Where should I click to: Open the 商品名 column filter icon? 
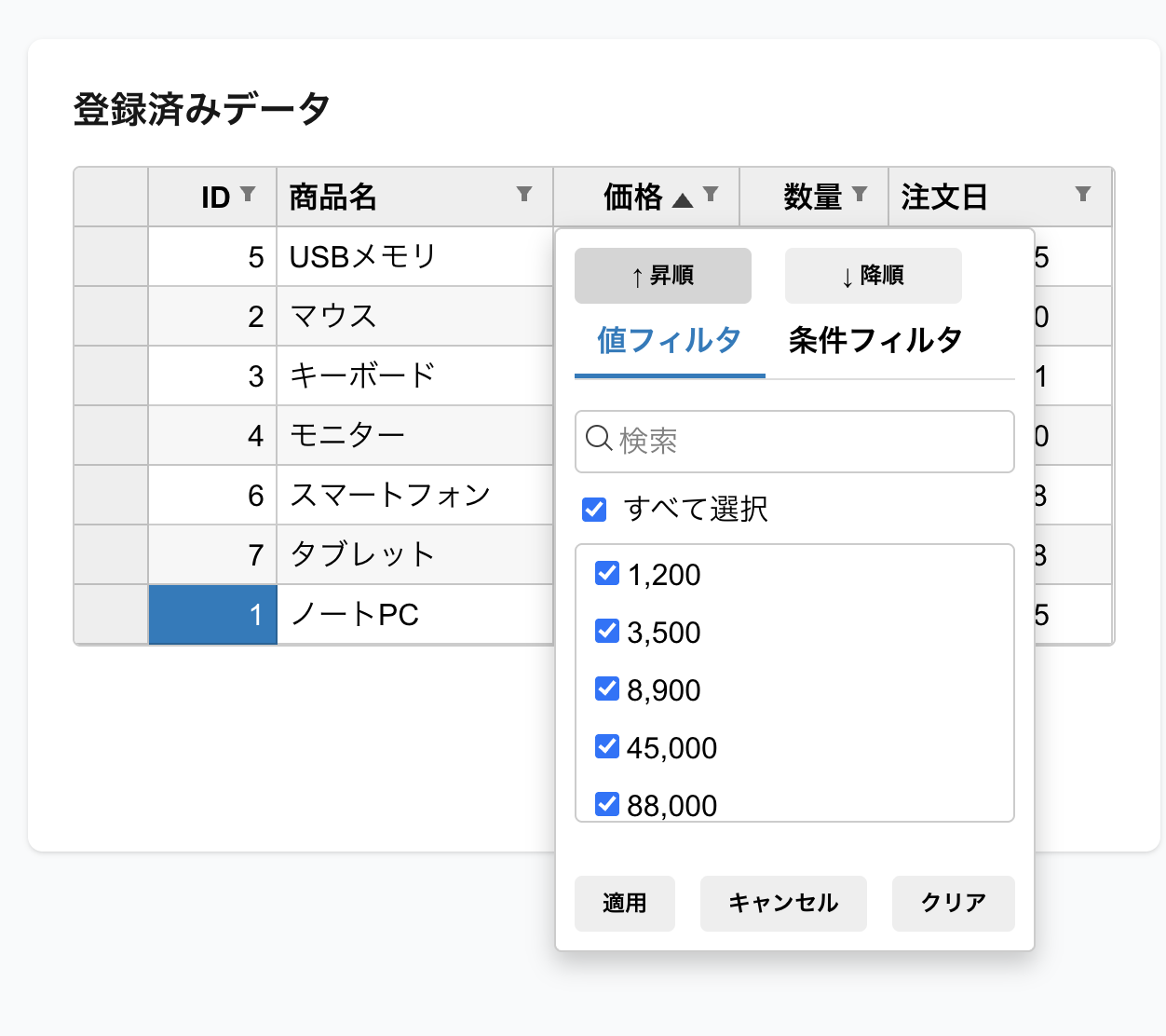(x=524, y=194)
